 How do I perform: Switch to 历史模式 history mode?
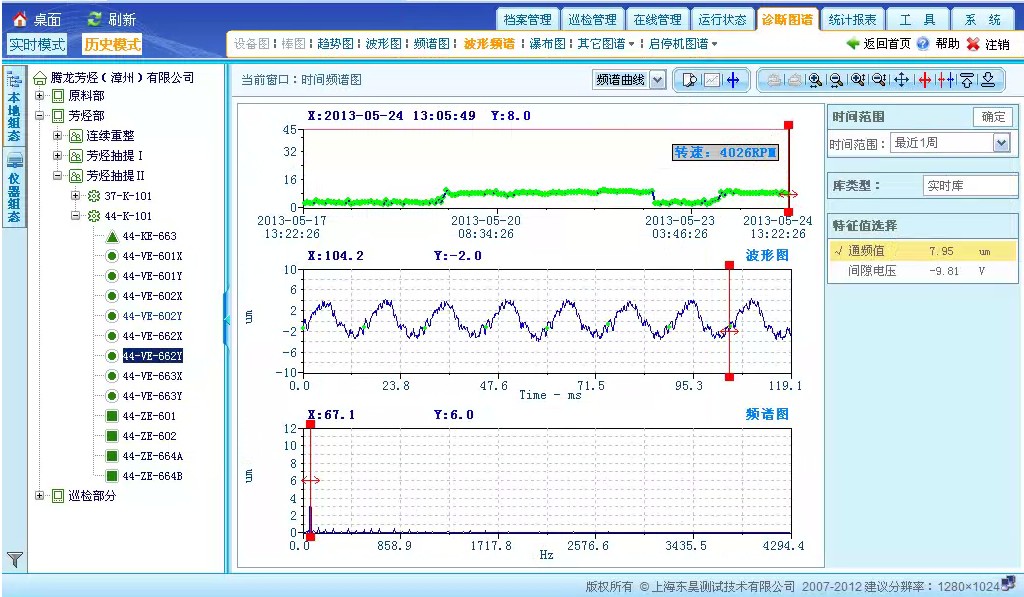coord(112,45)
